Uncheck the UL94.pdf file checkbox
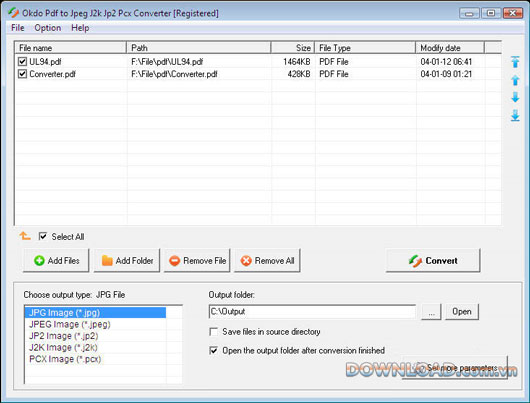This screenshot has width=530, height=403. click(22, 62)
